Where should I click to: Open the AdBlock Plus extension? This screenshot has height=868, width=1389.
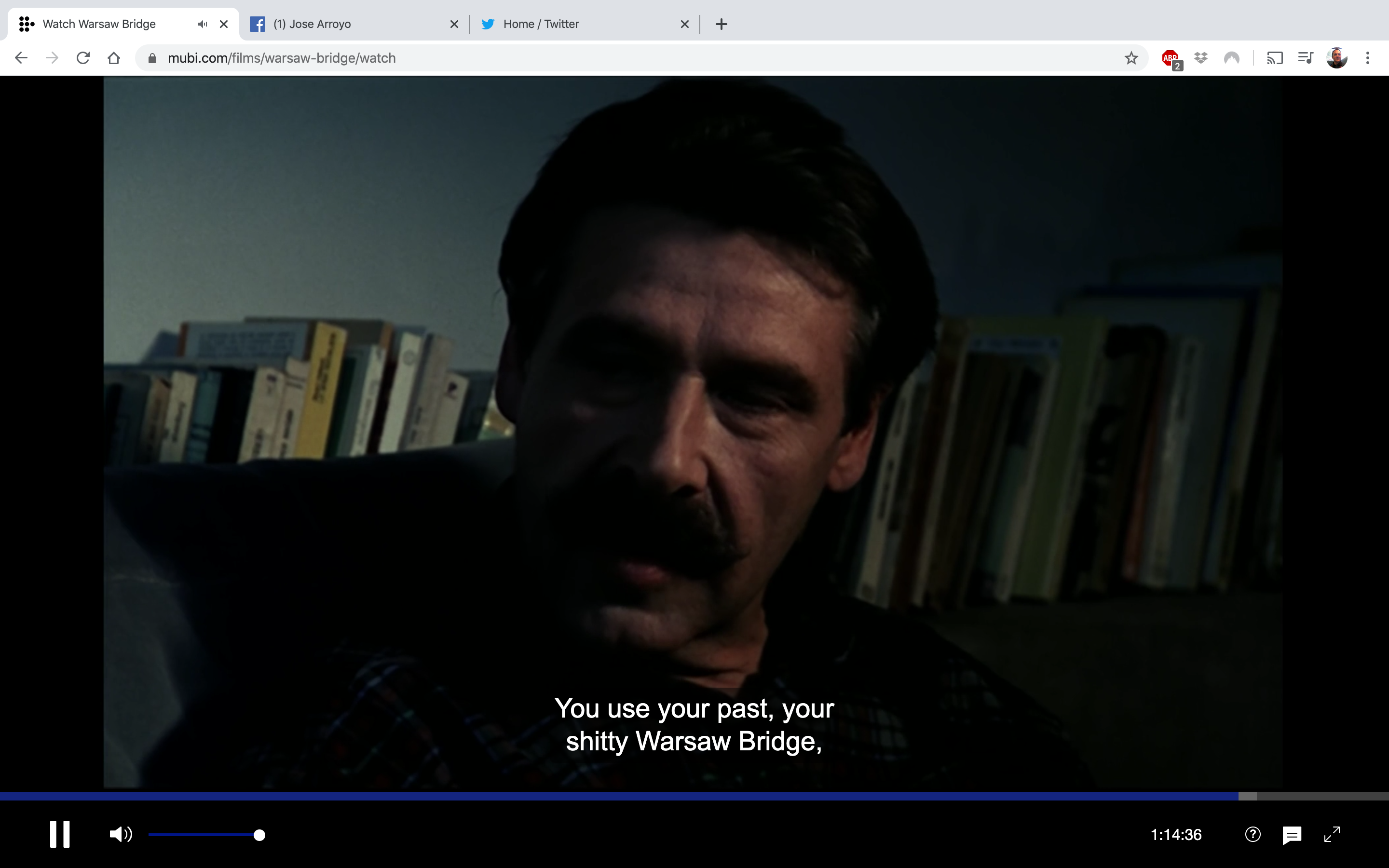pyautogui.click(x=1170, y=58)
